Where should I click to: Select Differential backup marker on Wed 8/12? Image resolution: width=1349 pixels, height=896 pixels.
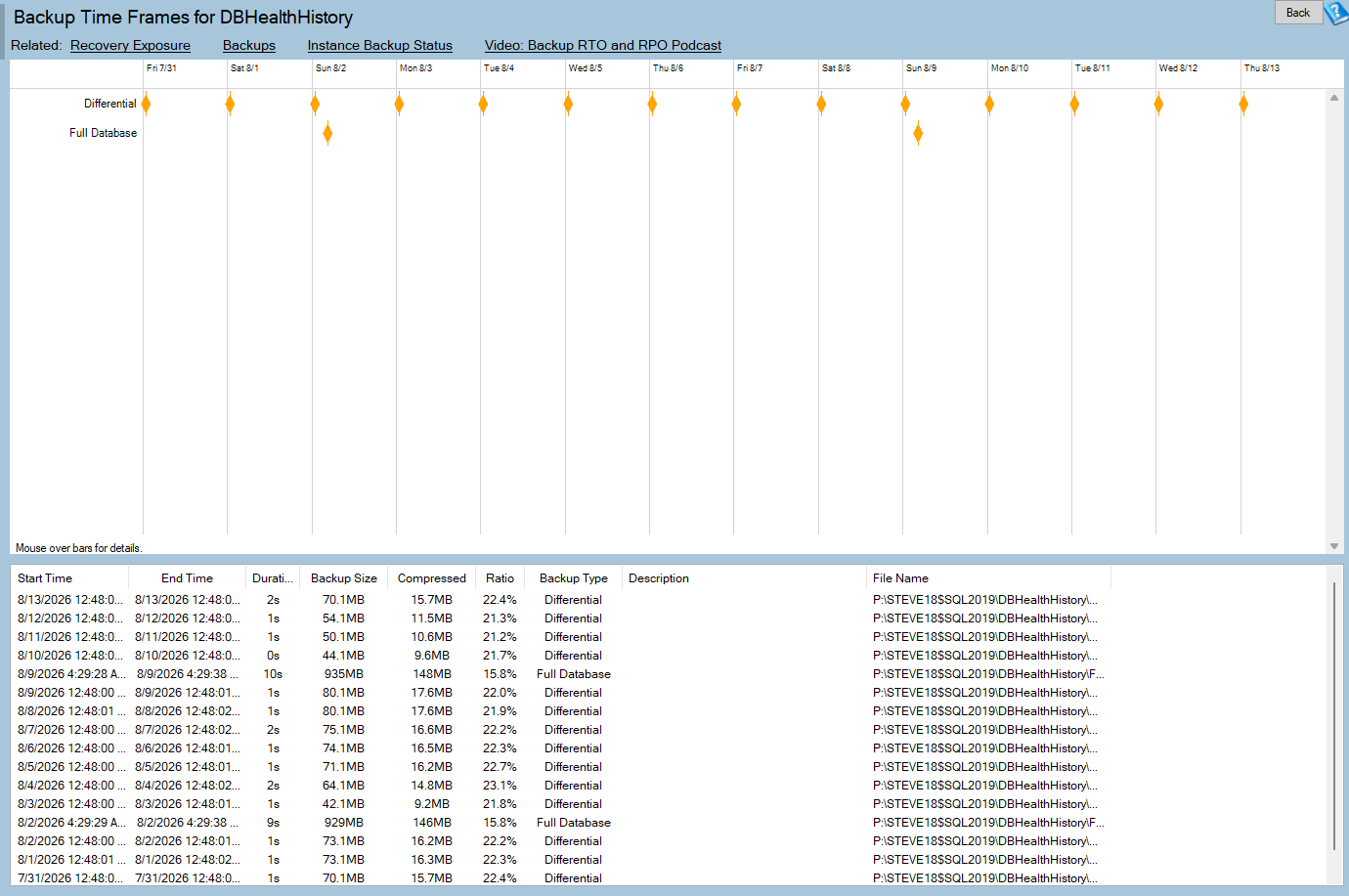(1158, 104)
